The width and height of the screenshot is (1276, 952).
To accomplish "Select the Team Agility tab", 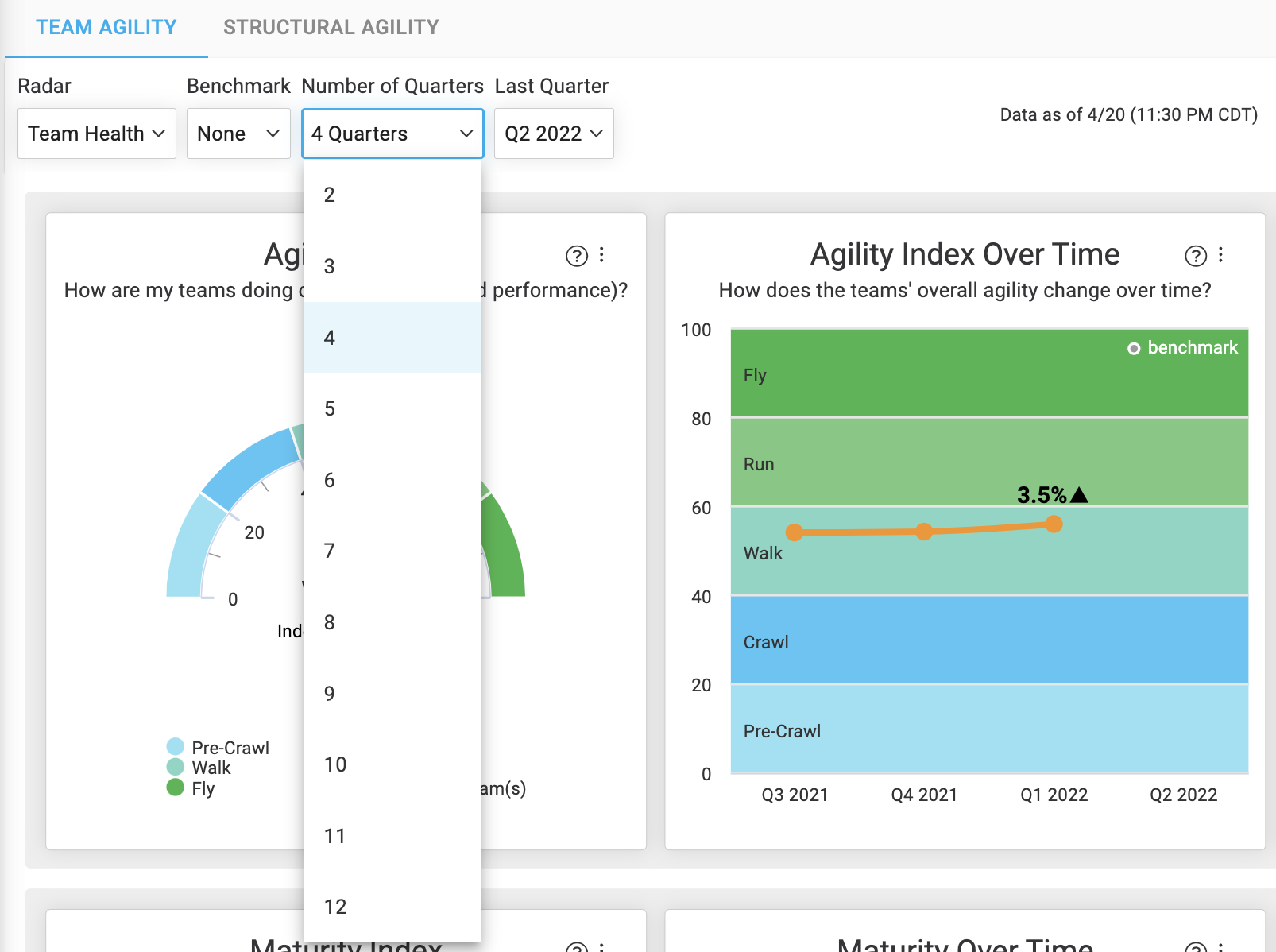I will pos(106,28).
